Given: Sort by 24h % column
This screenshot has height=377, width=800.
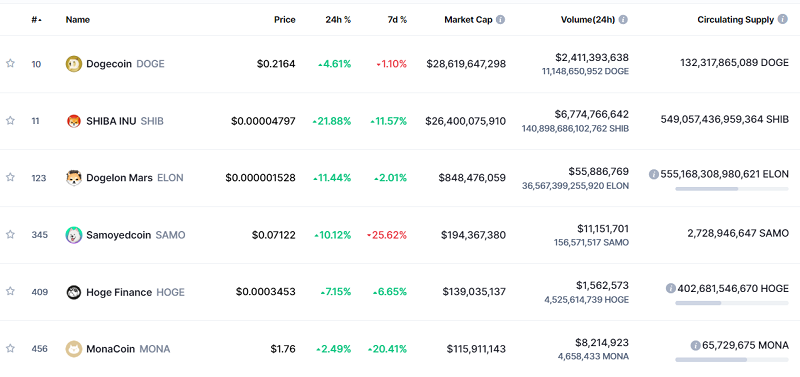Looking at the screenshot, I should coord(338,20).
